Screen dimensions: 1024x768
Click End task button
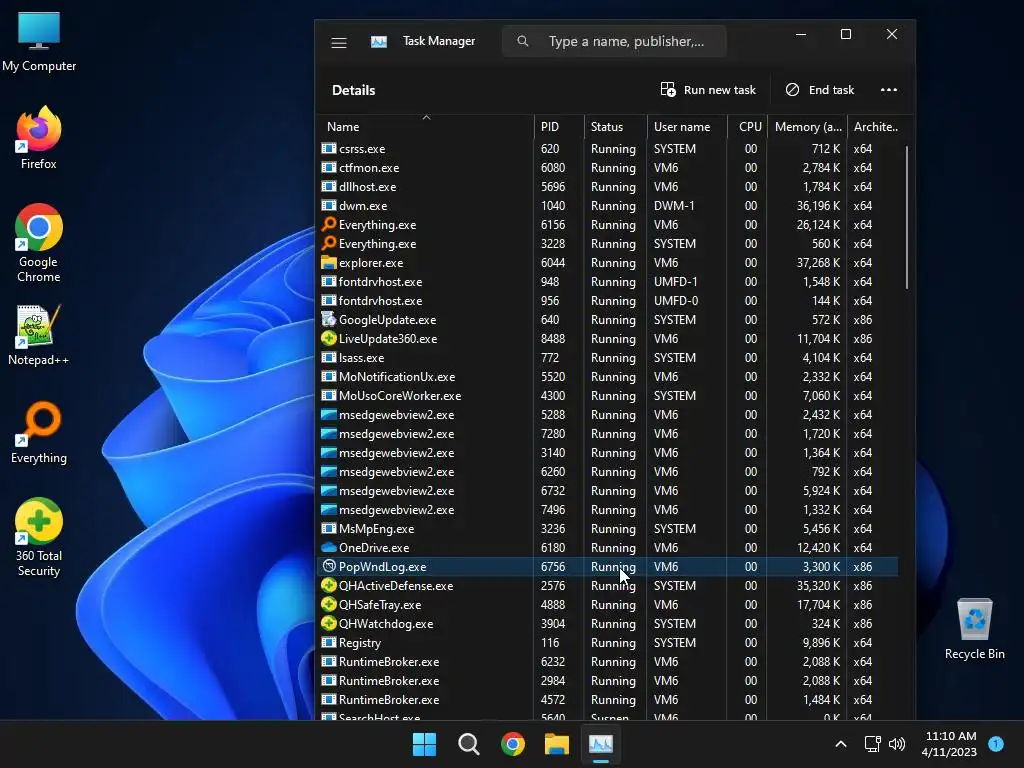click(820, 90)
